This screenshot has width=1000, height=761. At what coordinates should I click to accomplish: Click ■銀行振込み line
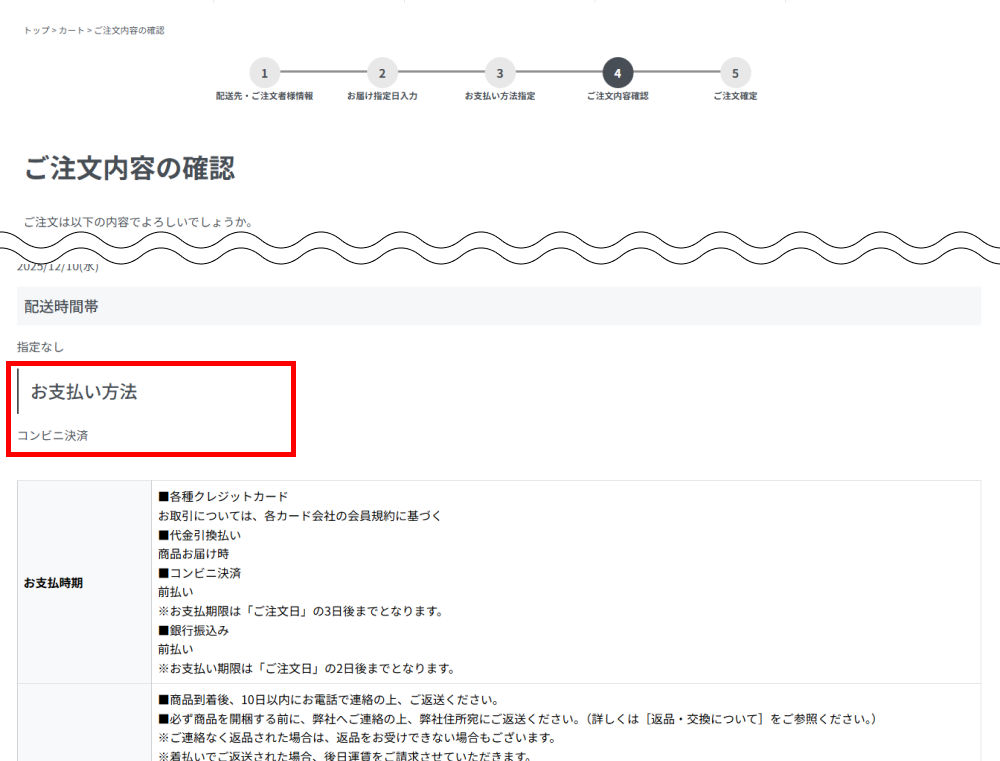194,630
